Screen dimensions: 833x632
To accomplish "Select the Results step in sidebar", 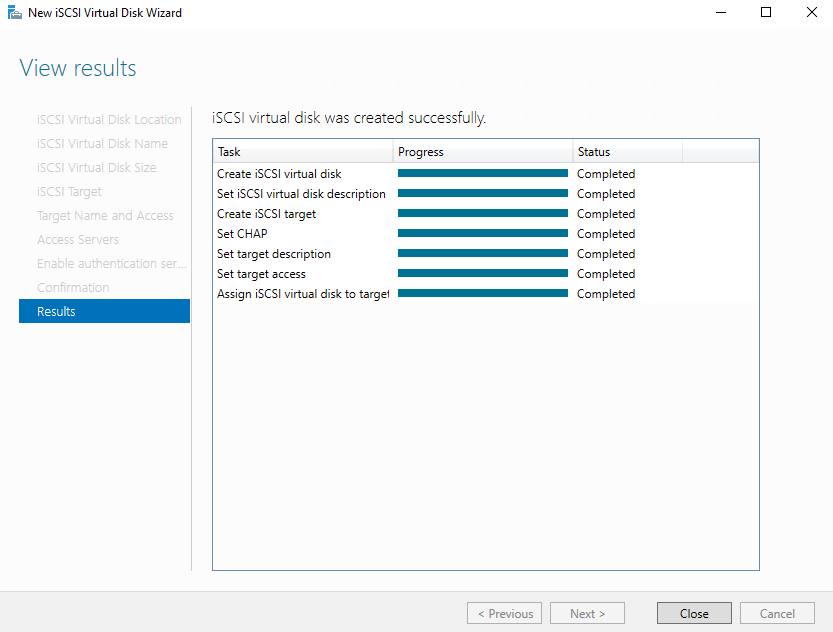I will [104, 311].
